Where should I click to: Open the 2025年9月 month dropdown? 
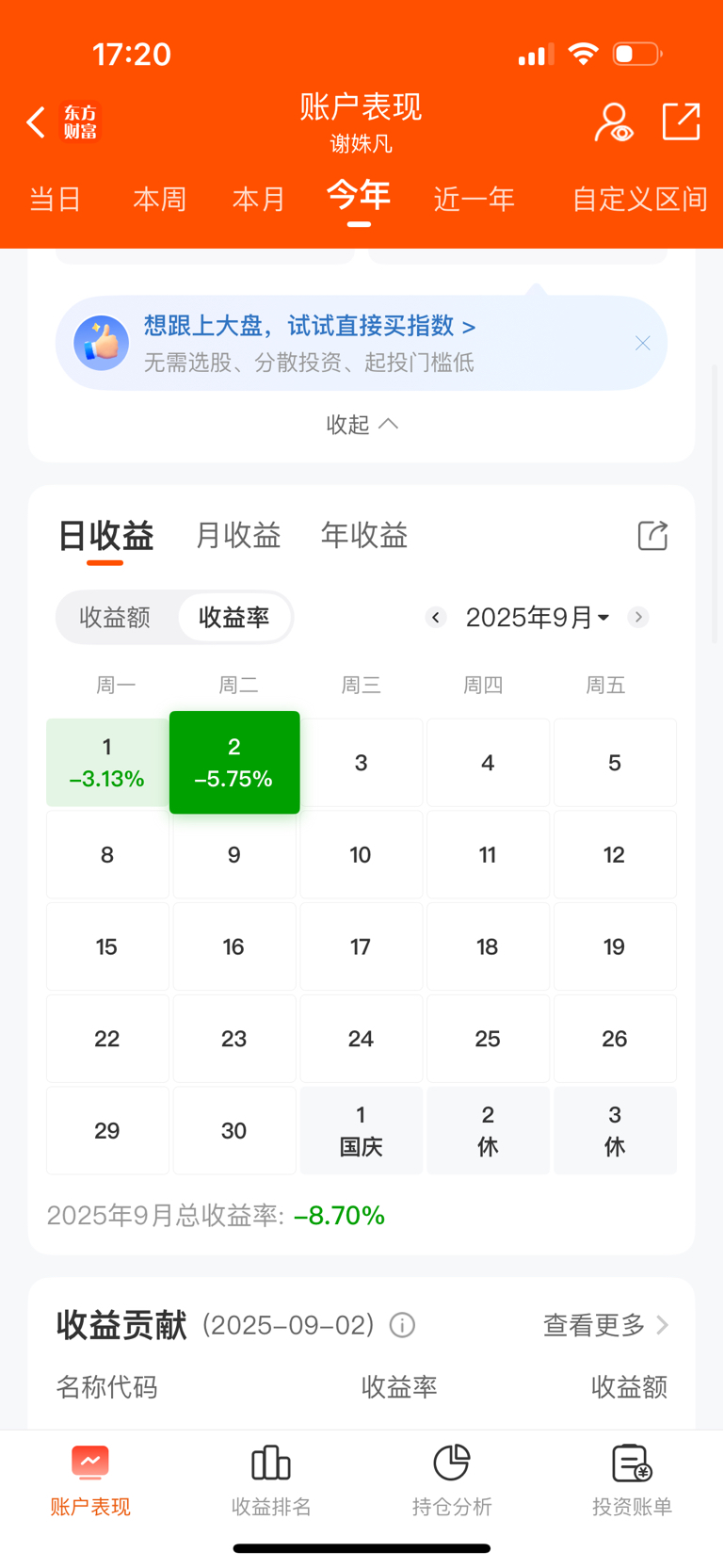(x=538, y=618)
